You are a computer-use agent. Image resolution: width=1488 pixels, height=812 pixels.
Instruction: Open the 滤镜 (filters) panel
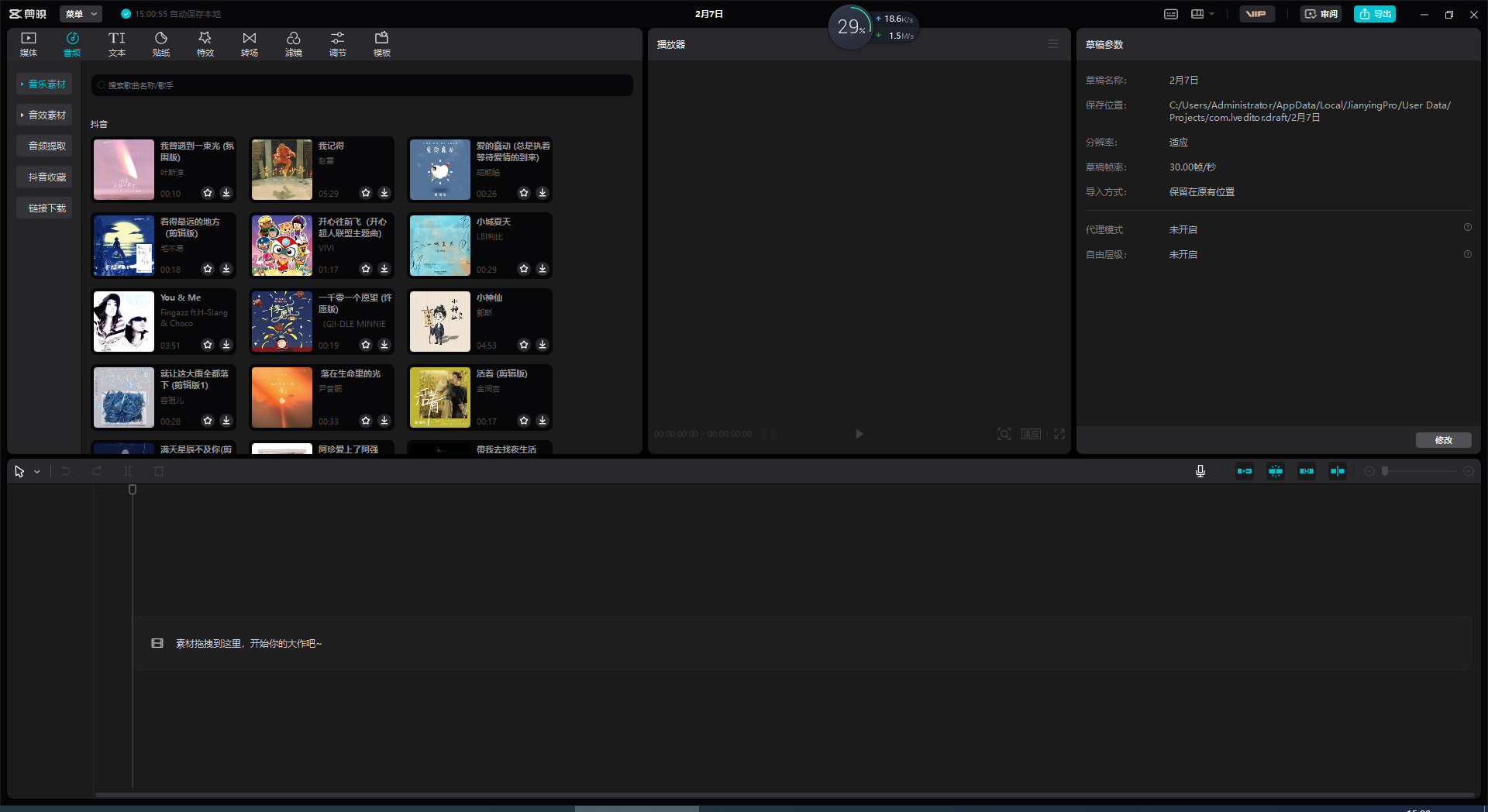pyautogui.click(x=293, y=44)
